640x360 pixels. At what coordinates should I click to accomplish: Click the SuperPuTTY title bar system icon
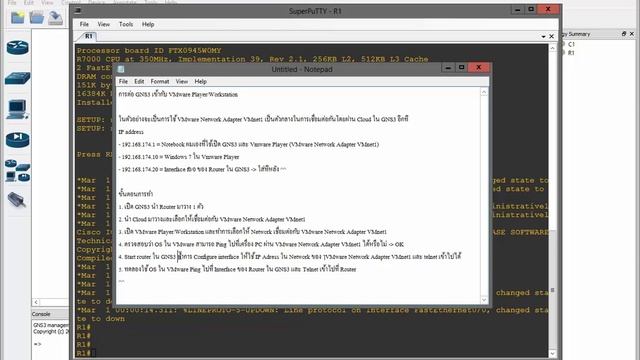click(78, 11)
